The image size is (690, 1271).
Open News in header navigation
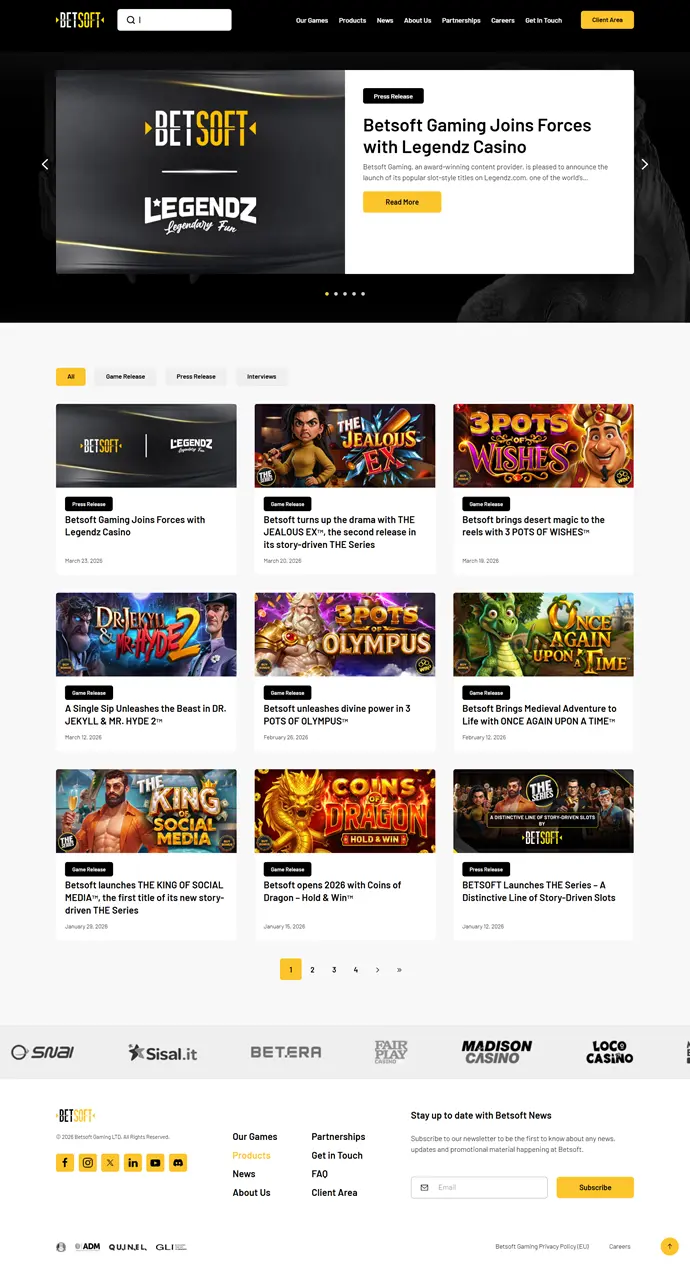(x=385, y=20)
